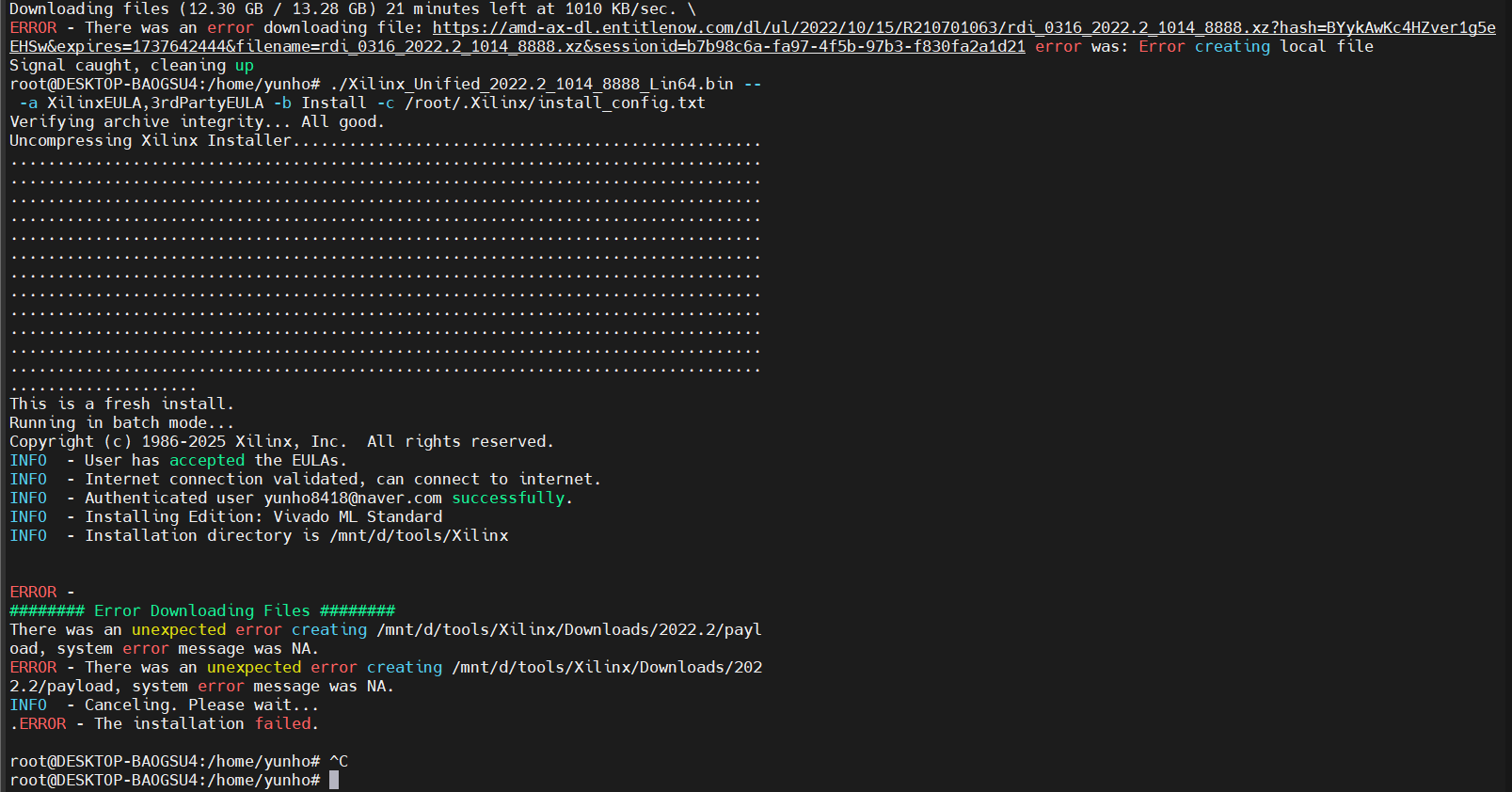1512x792 pixels.
Task: Click the path '/mnt/d/tools/Xilinx/Downloads/2022.2/payl'
Action: tap(569, 629)
